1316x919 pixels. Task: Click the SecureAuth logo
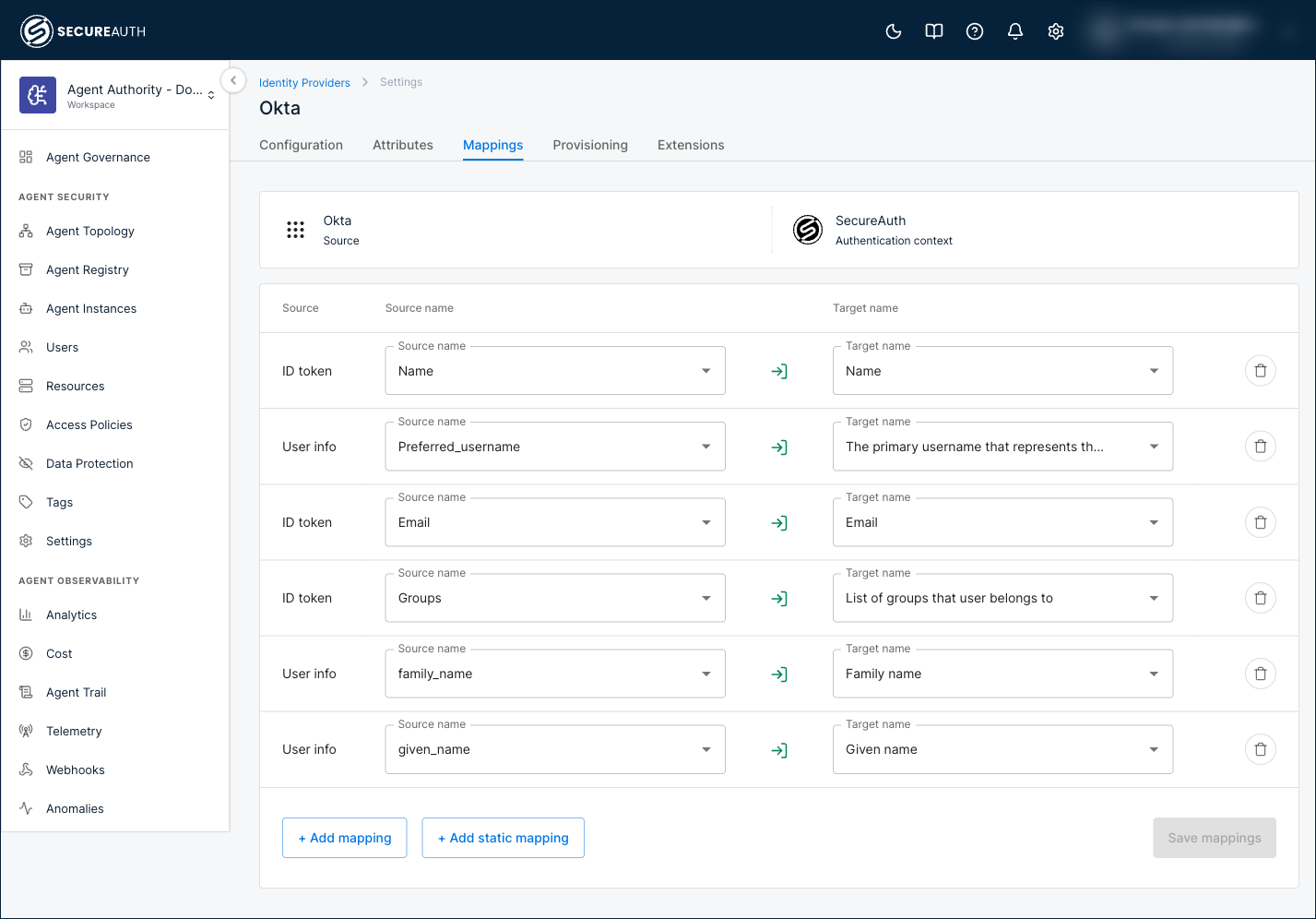coord(83,31)
